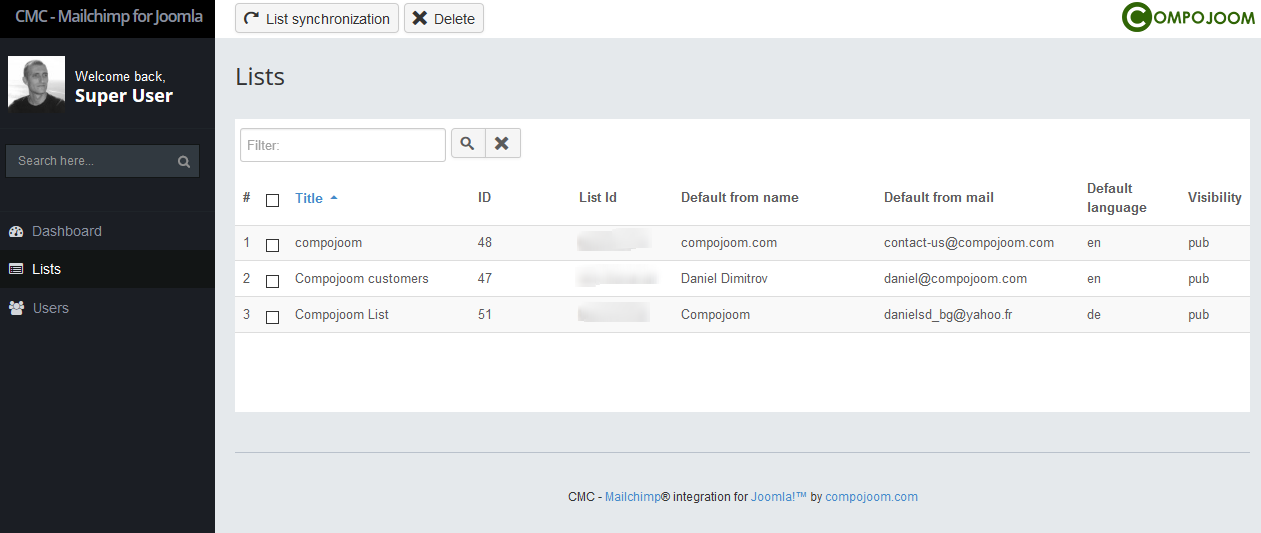Open the compojoom.com footer link

871,497
